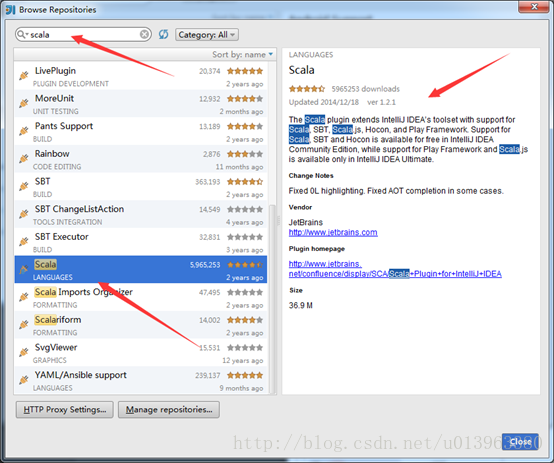Image resolution: width=554 pixels, height=463 pixels.
Task: Select the YAML/Ansible support name
Action: [x=81, y=375]
